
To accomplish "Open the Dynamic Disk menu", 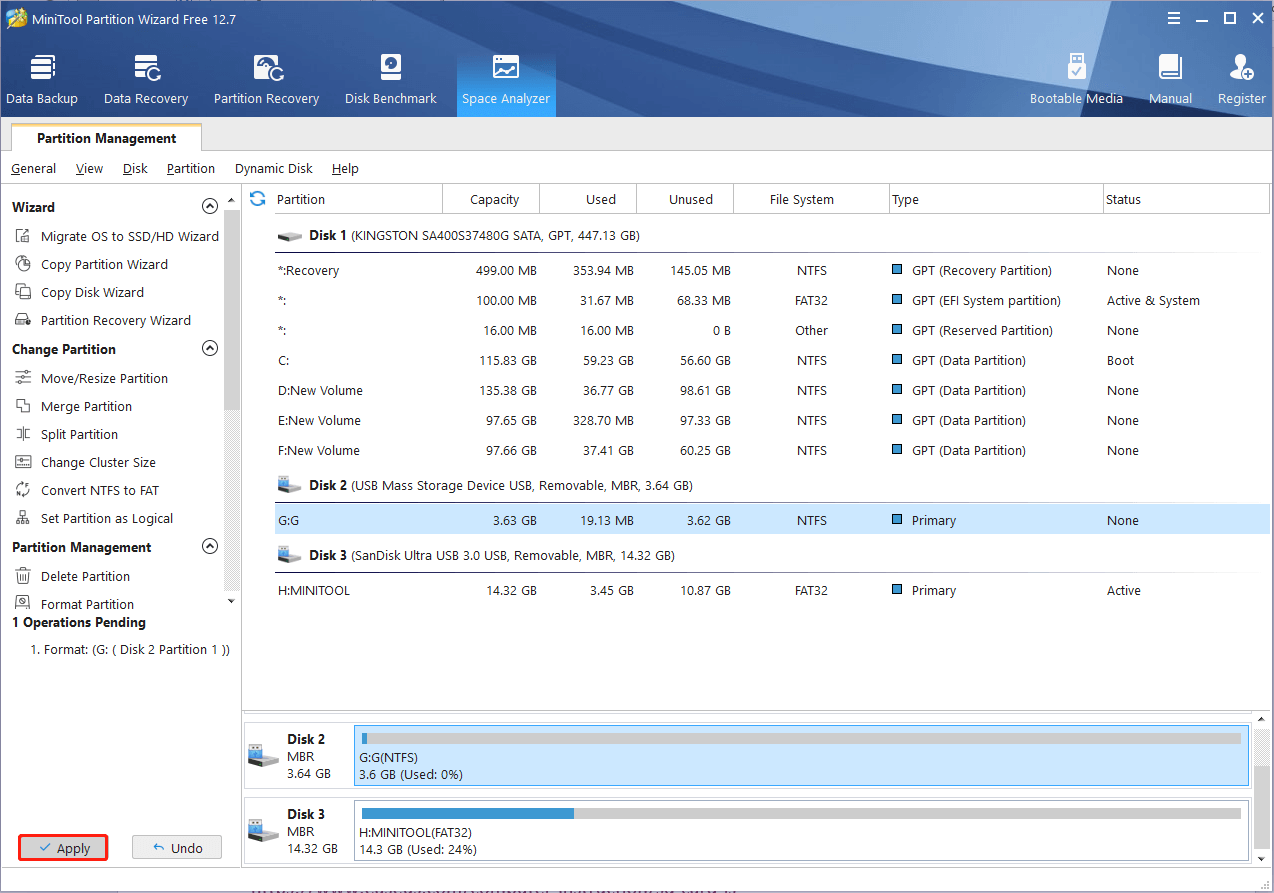I will (273, 169).
